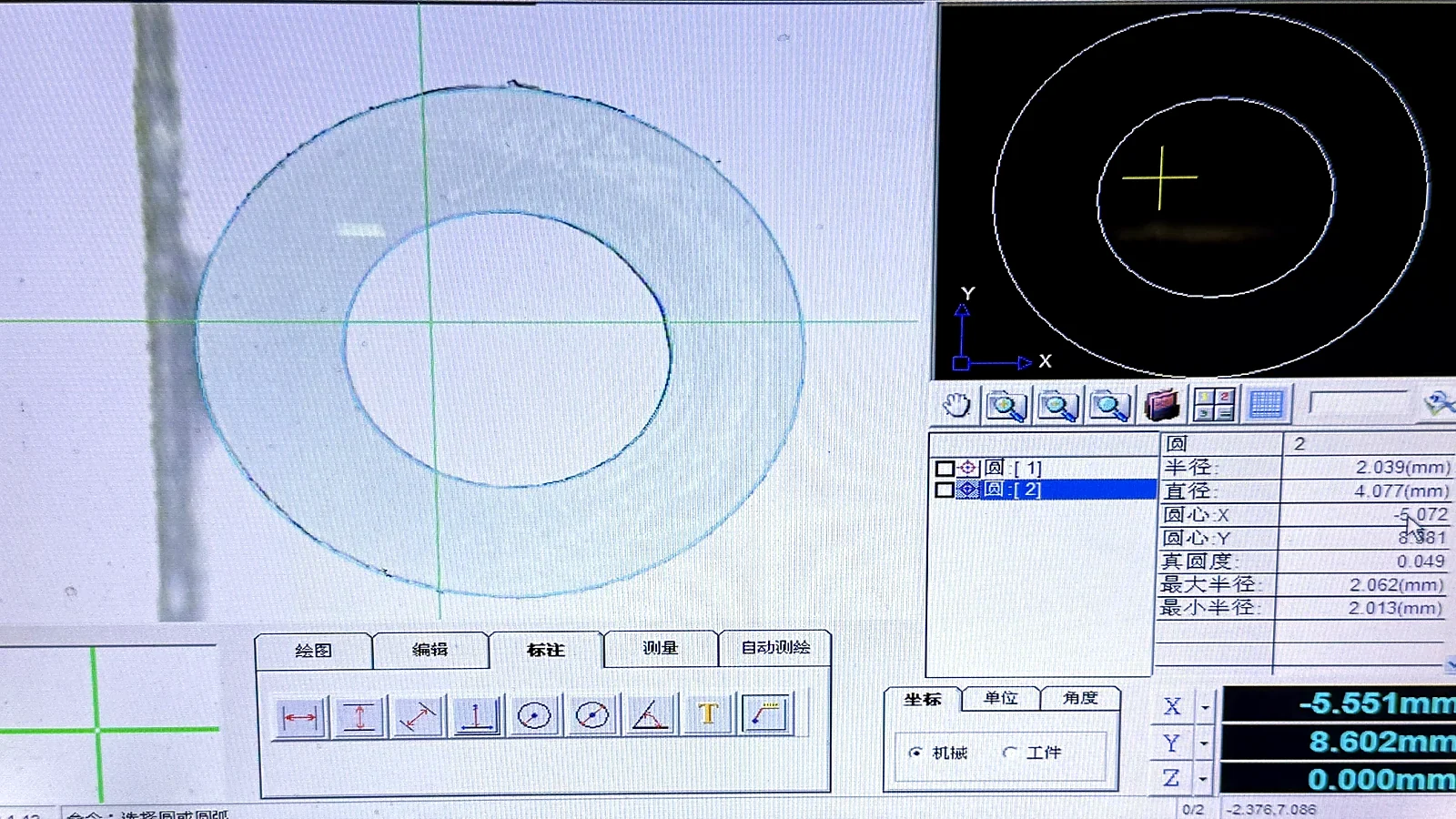This screenshot has width=1456, height=819.
Task: Switch to the 角度 tab
Action: point(1080,698)
